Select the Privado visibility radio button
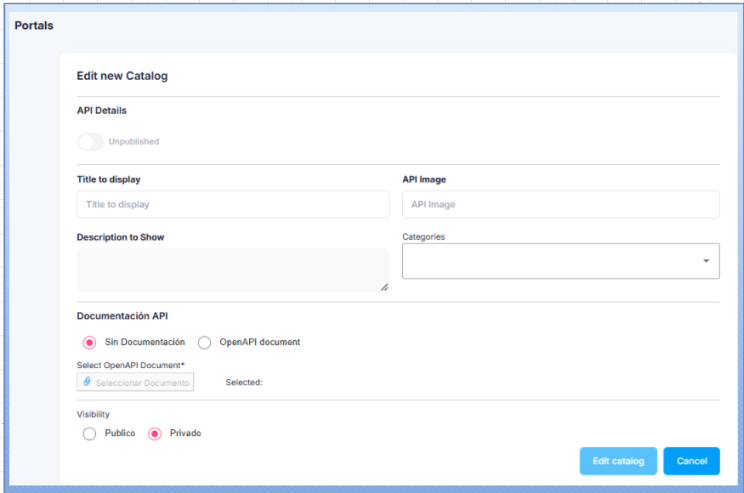 (155, 433)
